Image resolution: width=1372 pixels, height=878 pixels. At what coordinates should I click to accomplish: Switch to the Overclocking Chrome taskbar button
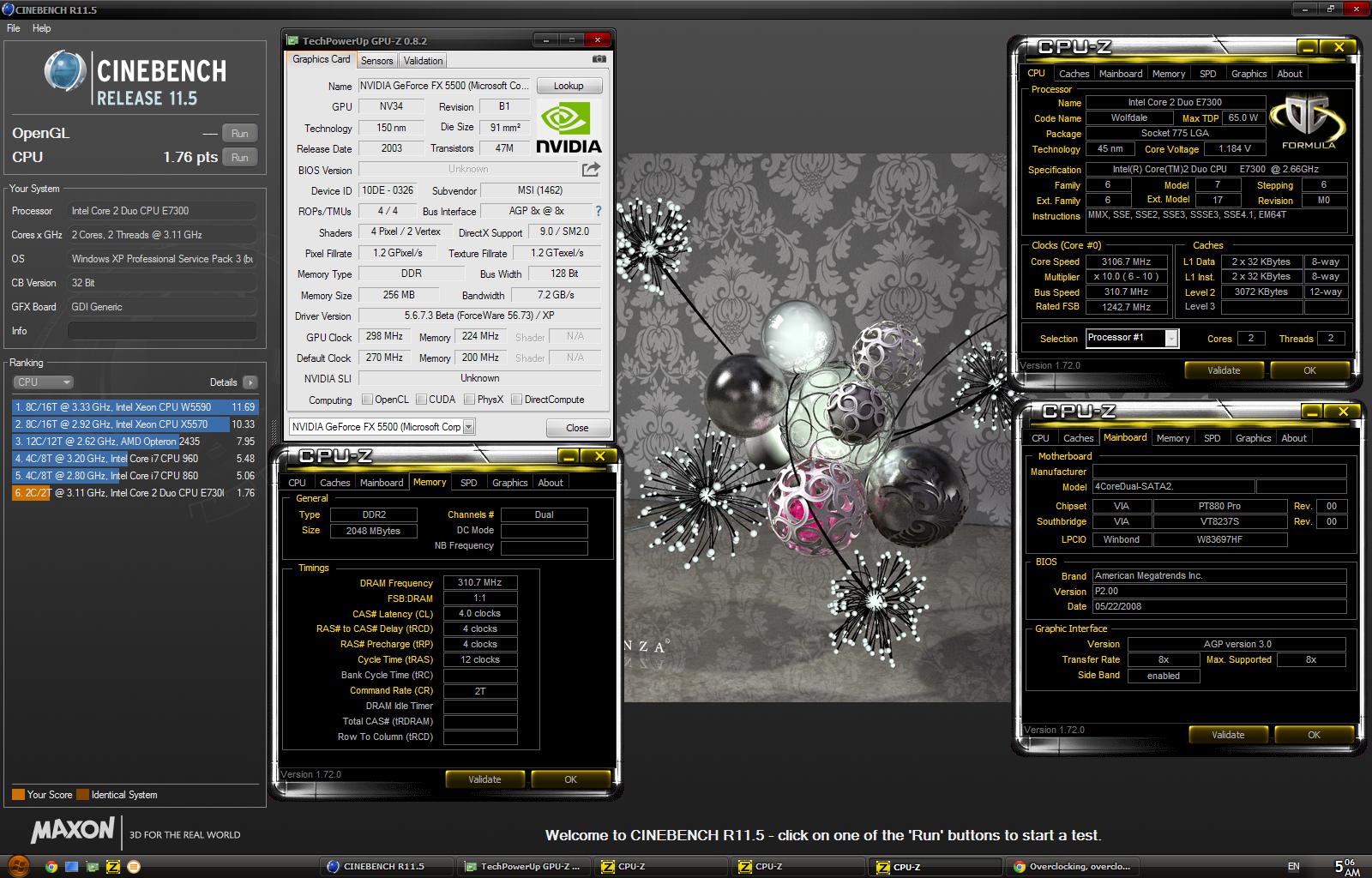[1072, 866]
